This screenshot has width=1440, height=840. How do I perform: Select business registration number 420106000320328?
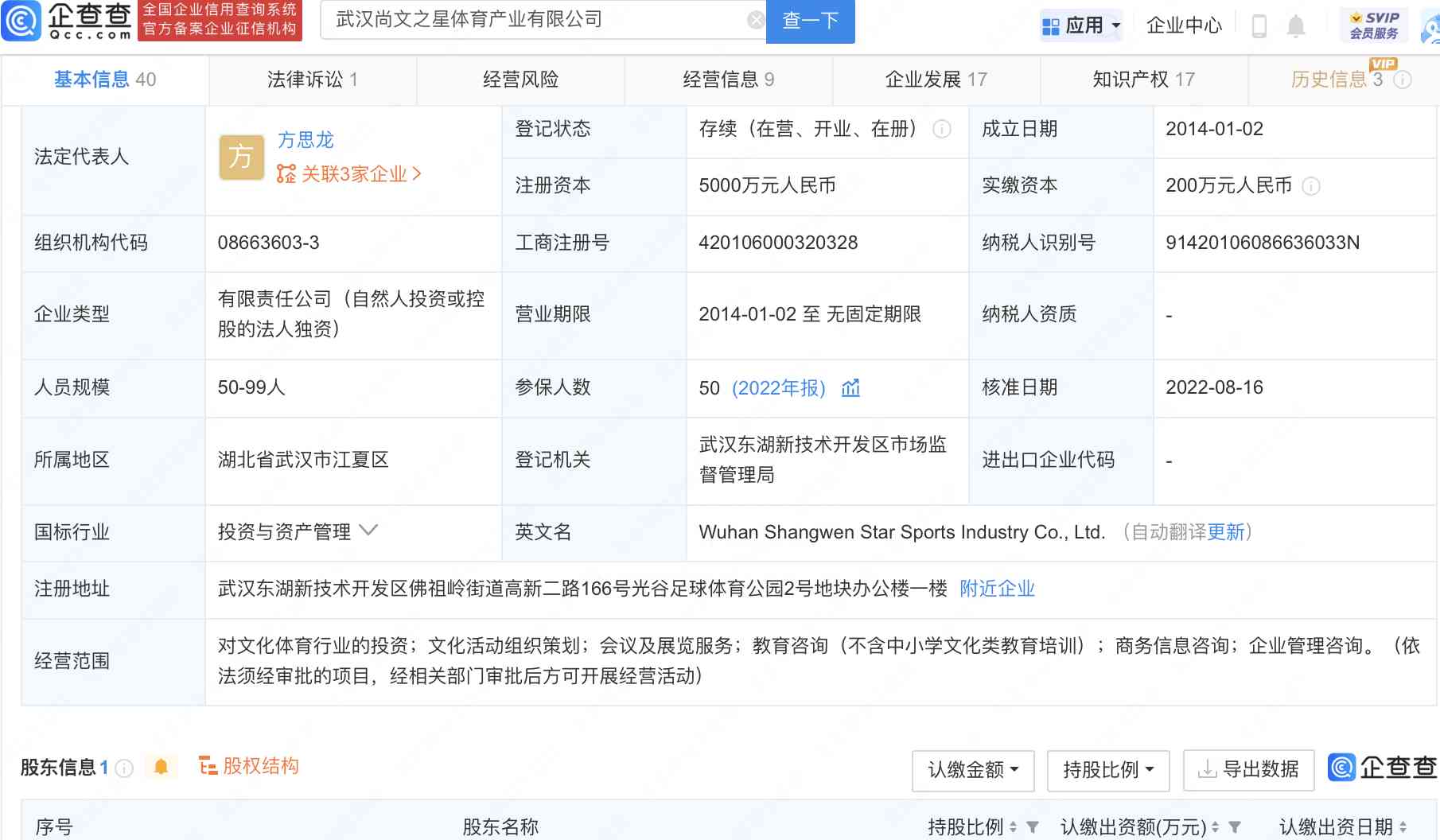[x=778, y=243]
